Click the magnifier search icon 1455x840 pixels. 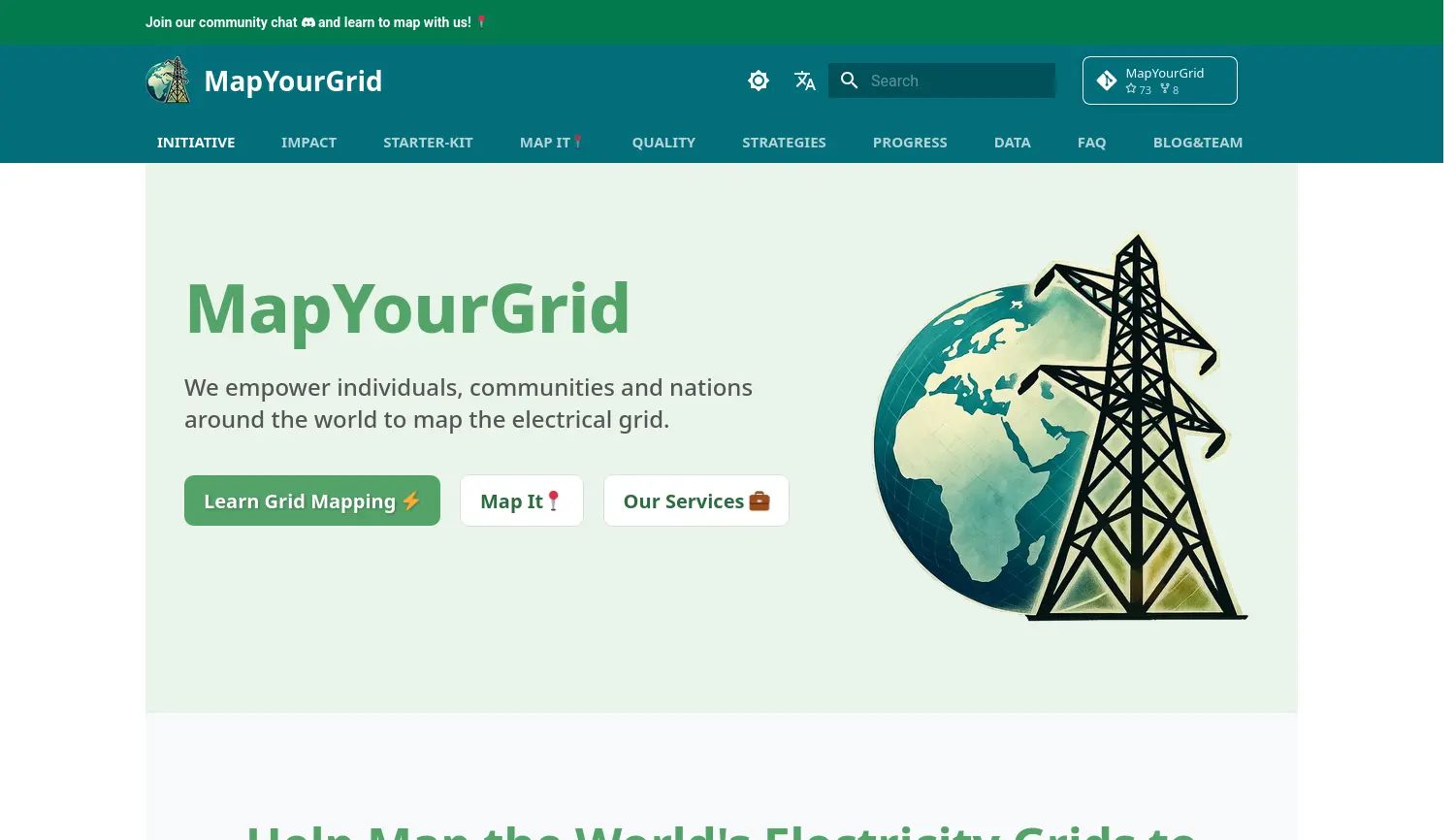(849, 81)
